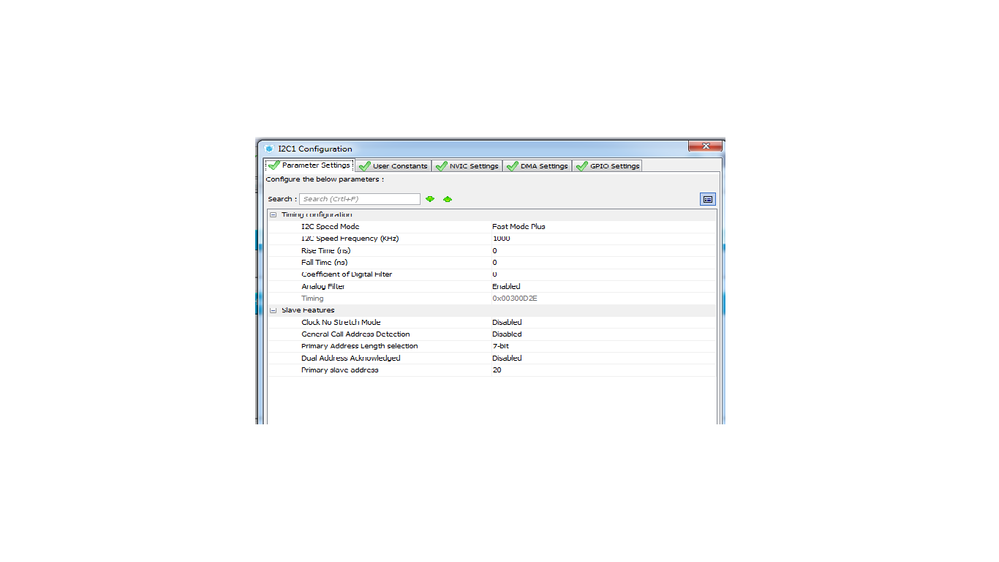Select the Fall Time value 0
This screenshot has height=562, width=999.
[494, 263]
